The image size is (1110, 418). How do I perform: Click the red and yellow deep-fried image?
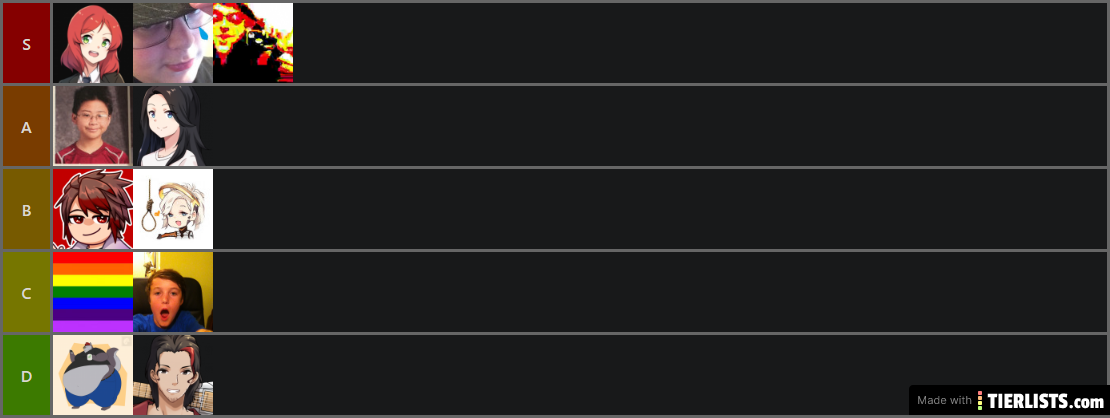[253, 43]
